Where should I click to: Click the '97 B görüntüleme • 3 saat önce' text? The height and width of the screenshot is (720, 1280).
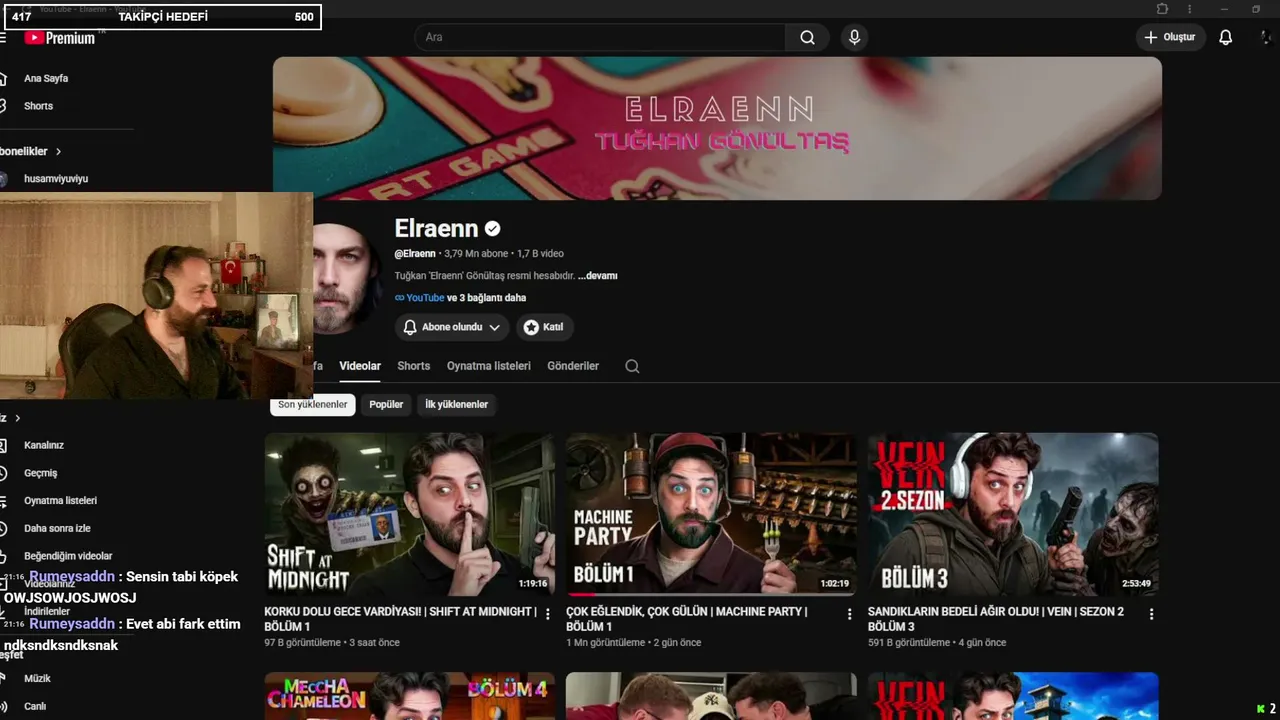point(332,643)
